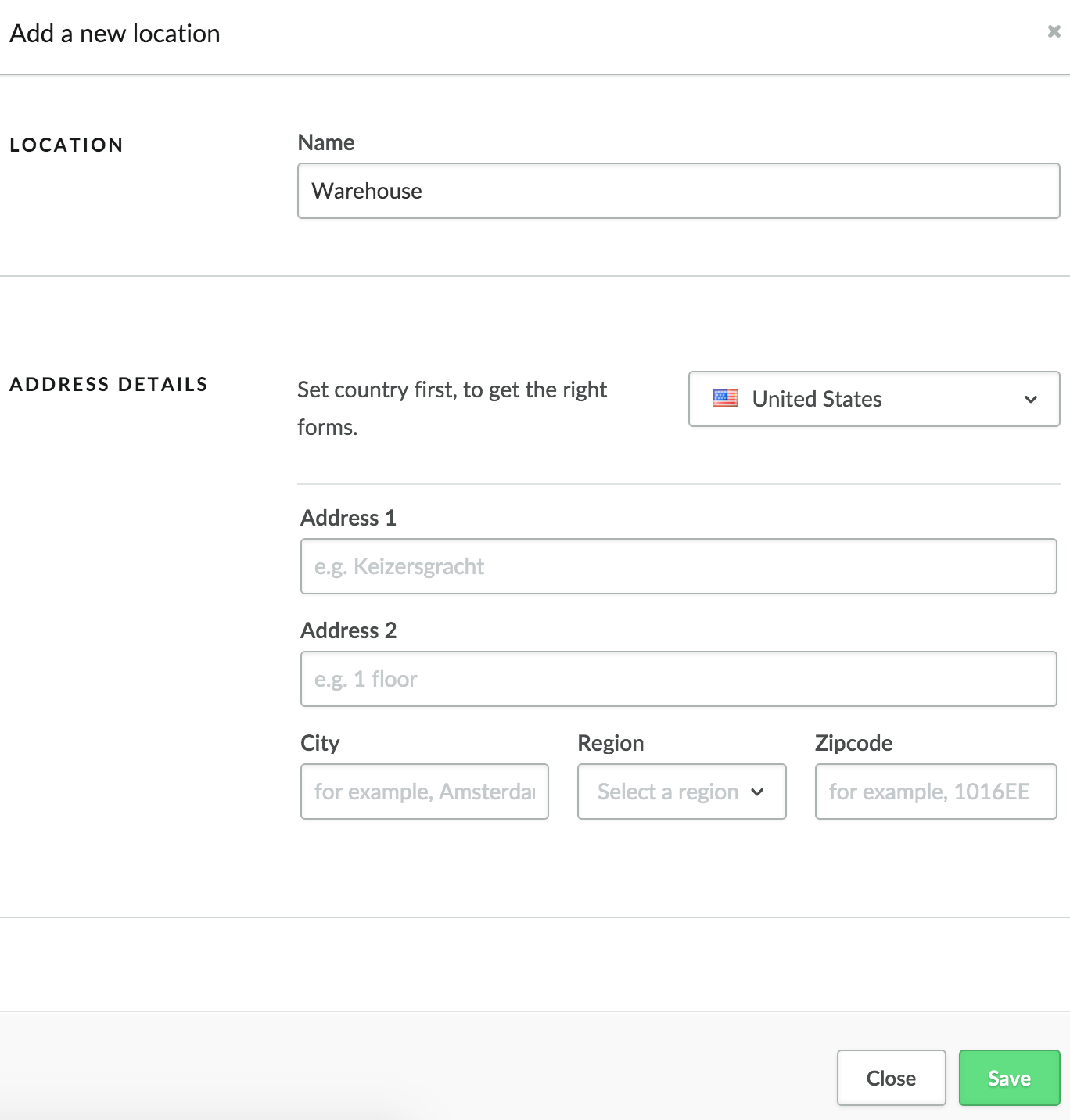
Task: Focus the Zipcode field showing 1016EE example
Action: point(935,792)
